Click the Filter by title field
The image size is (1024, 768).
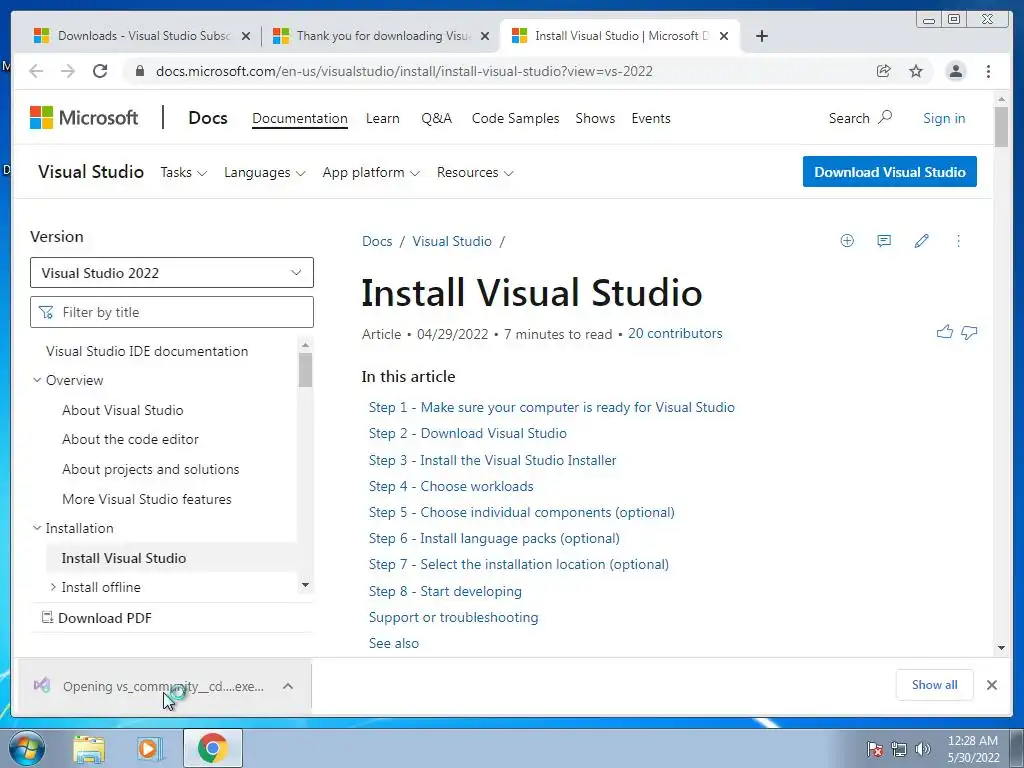pos(172,312)
